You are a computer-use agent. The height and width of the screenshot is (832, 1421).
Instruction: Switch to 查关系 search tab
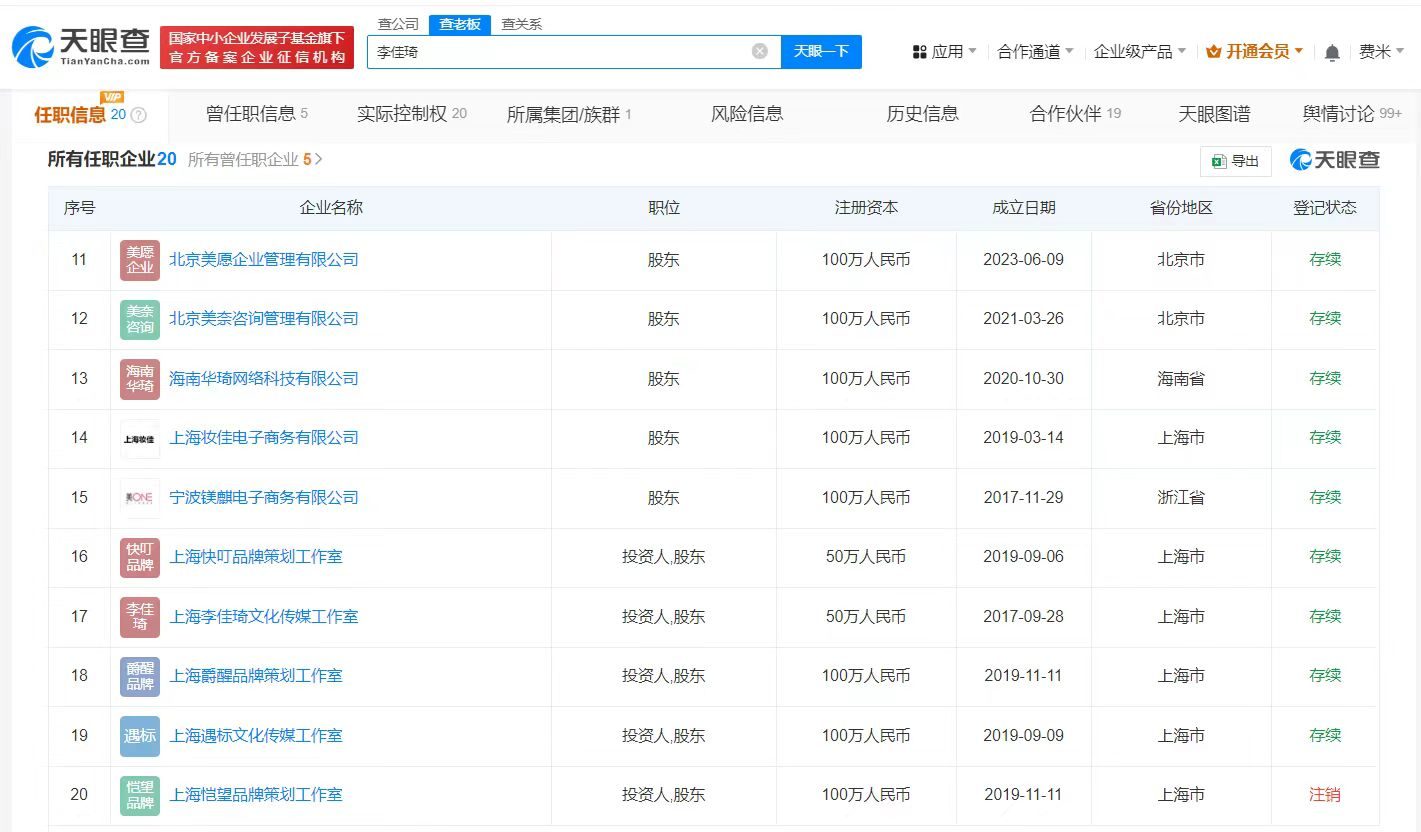(521, 24)
